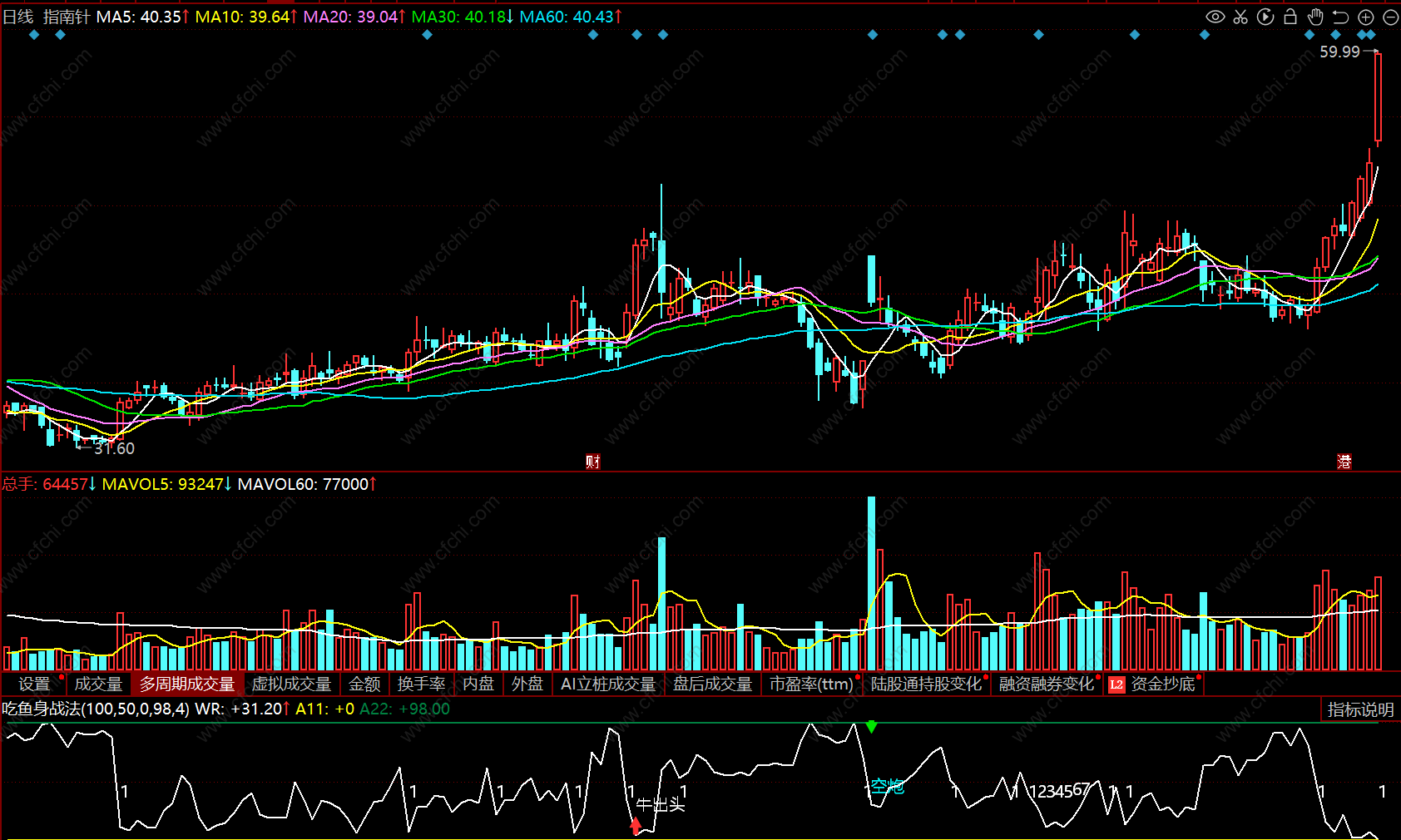Viewport: 1401px width, 840px height.
Task: Zoom in with the plus circle icon
Action: pyautogui.click(x=1366, y=17)
